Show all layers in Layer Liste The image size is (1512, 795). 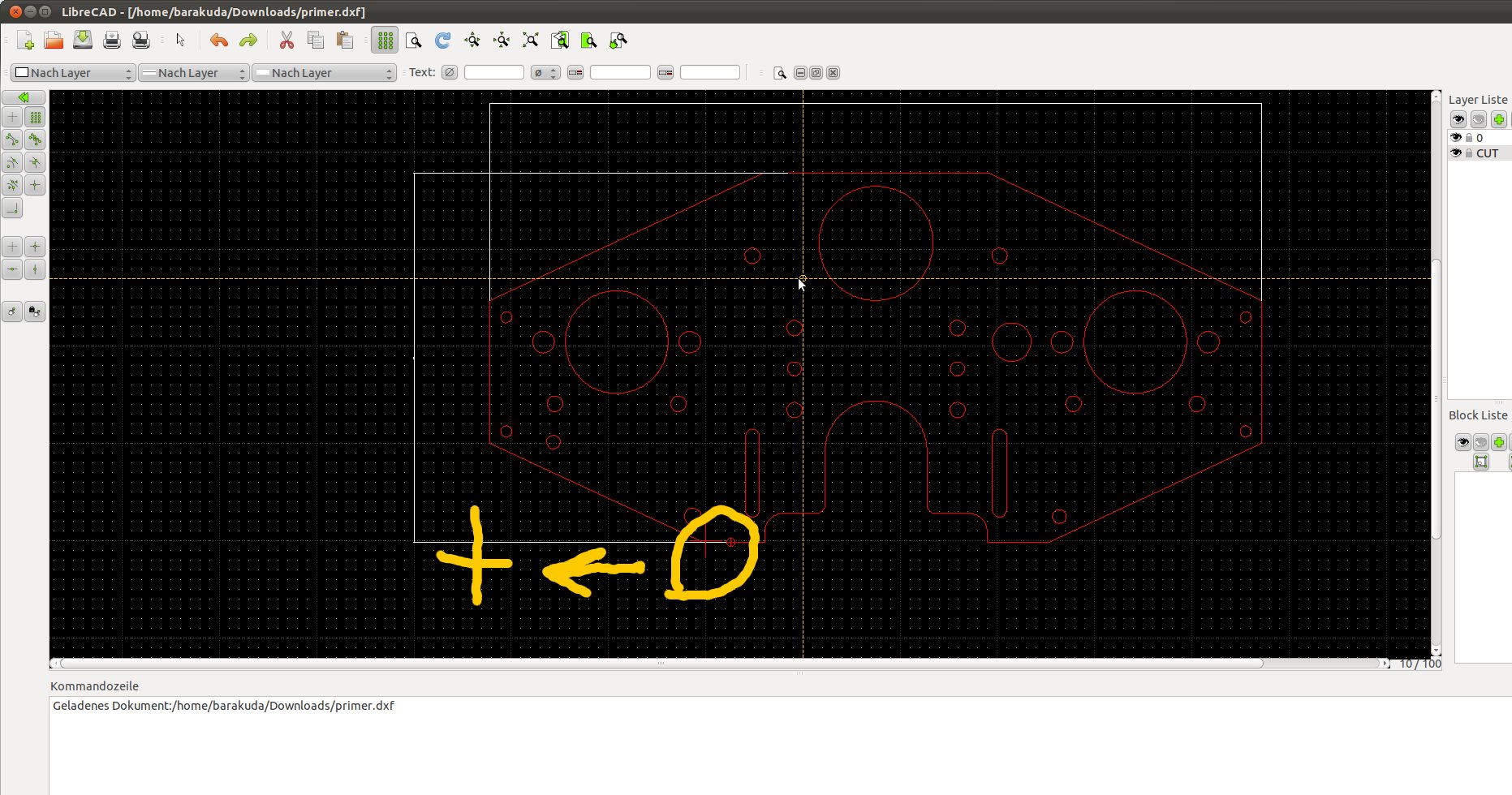click(x=1458, y=119)
